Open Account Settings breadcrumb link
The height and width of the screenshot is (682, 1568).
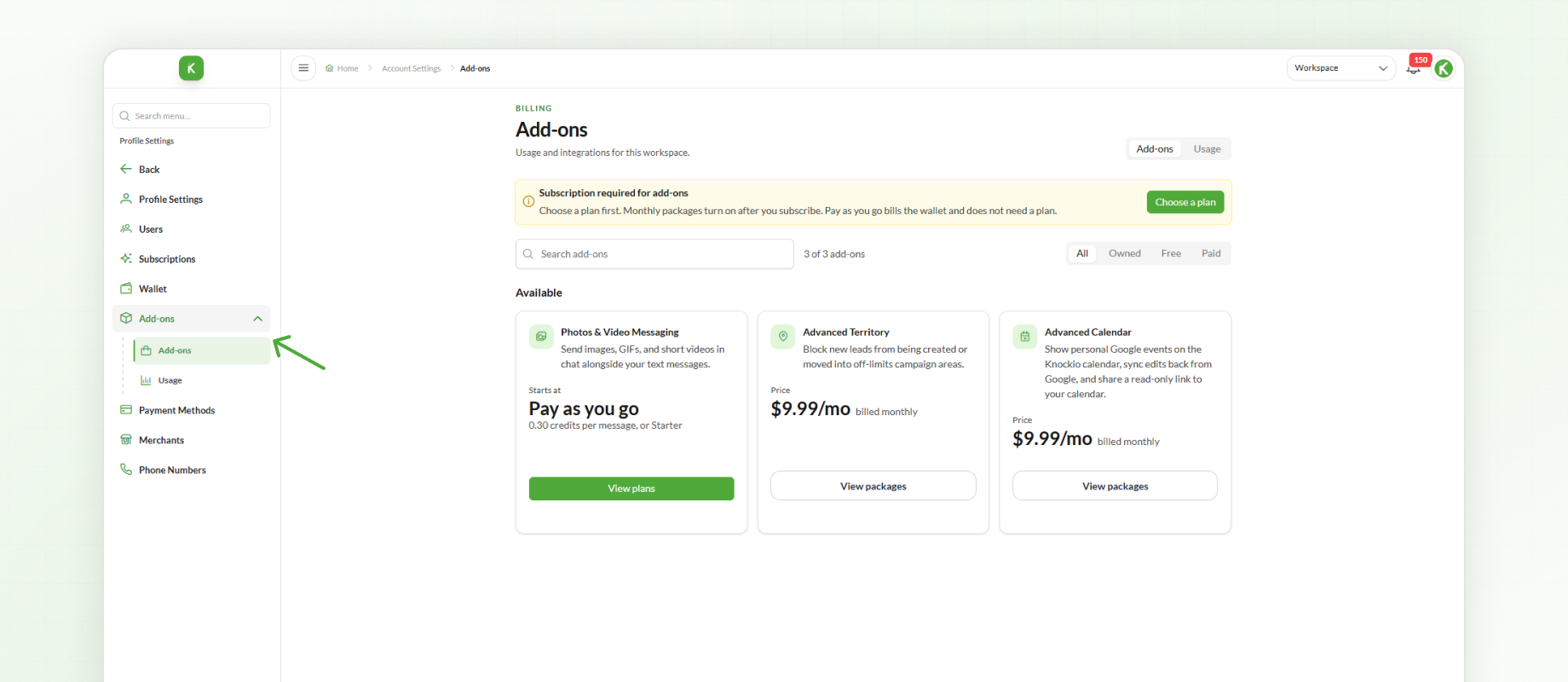click(x=412, y=68)
